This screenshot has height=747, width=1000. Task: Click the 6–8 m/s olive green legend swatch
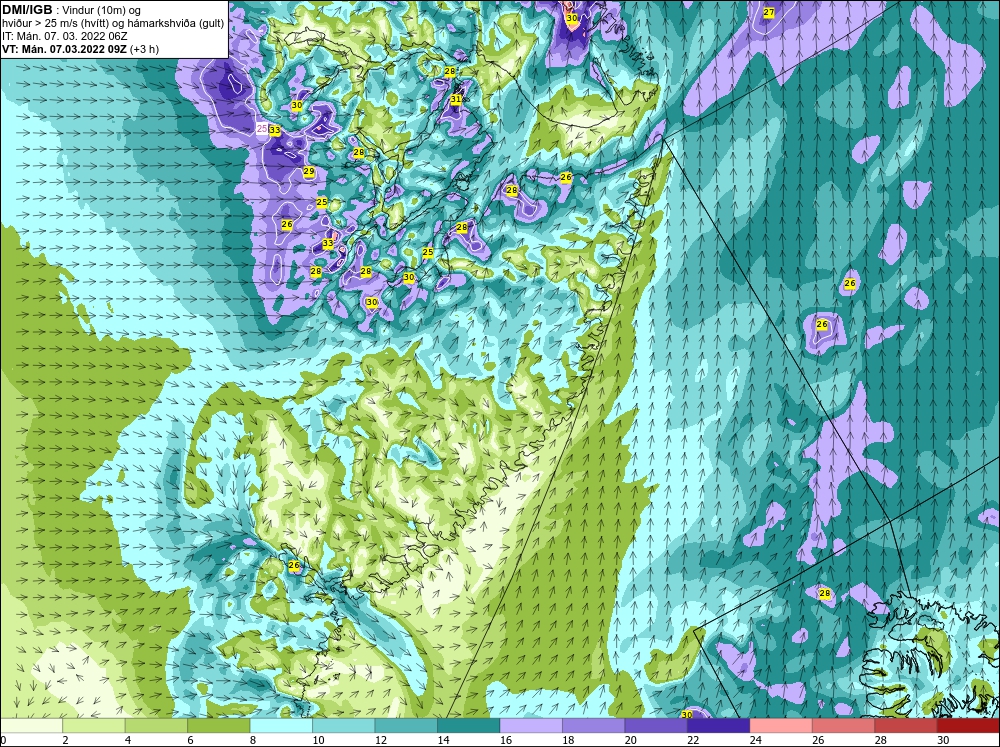click(x=219, y=726)
